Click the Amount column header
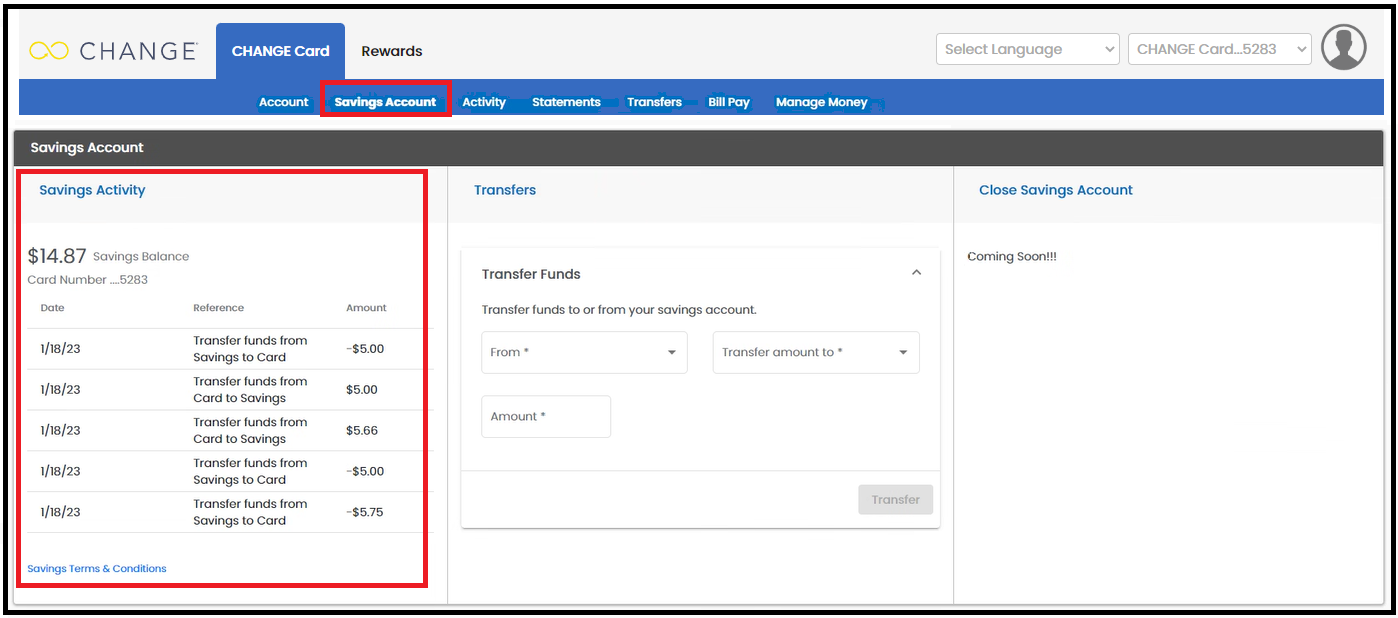Image resolution: width=1398 pixels, height=618 pixels. [x=366, y=308]
